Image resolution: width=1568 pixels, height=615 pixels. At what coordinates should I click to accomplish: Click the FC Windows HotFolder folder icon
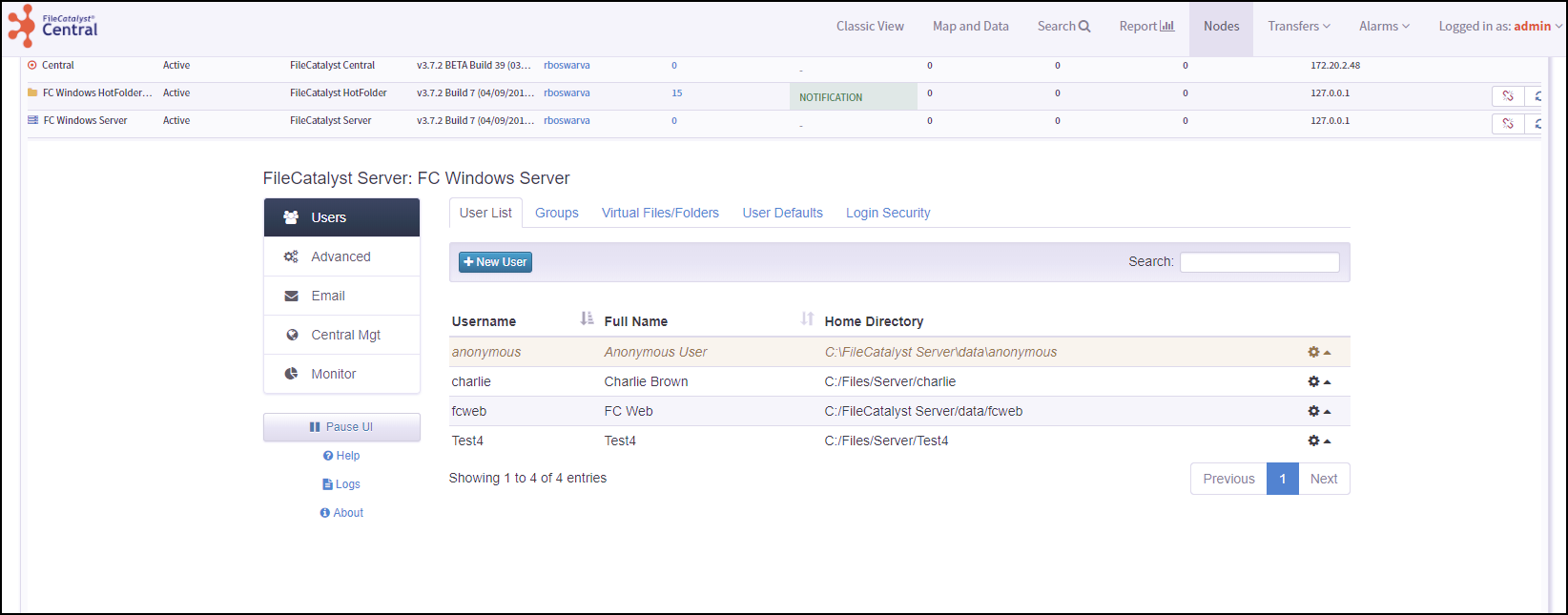32,92
